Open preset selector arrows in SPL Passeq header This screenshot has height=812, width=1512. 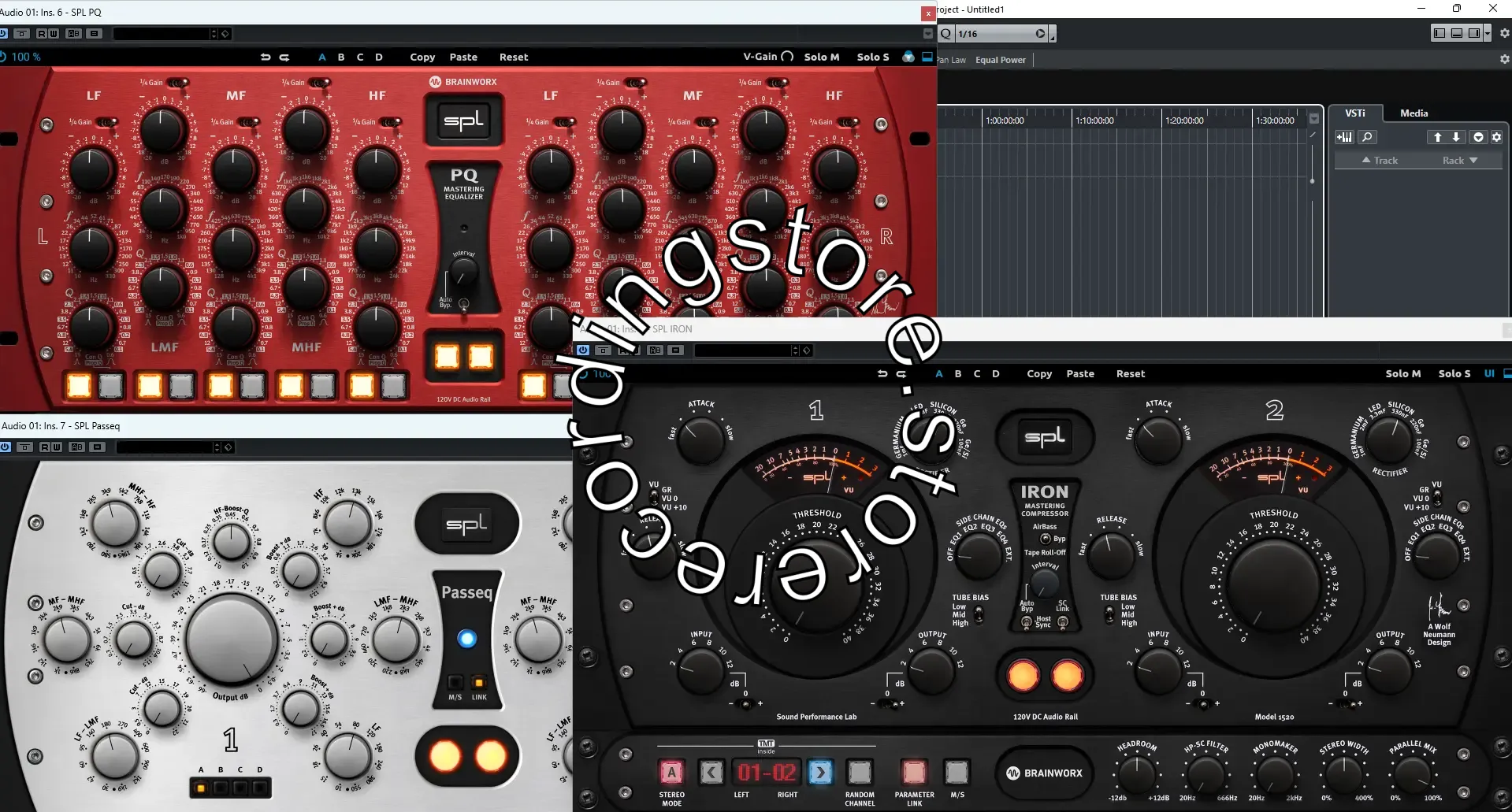(x=217, y=447)
